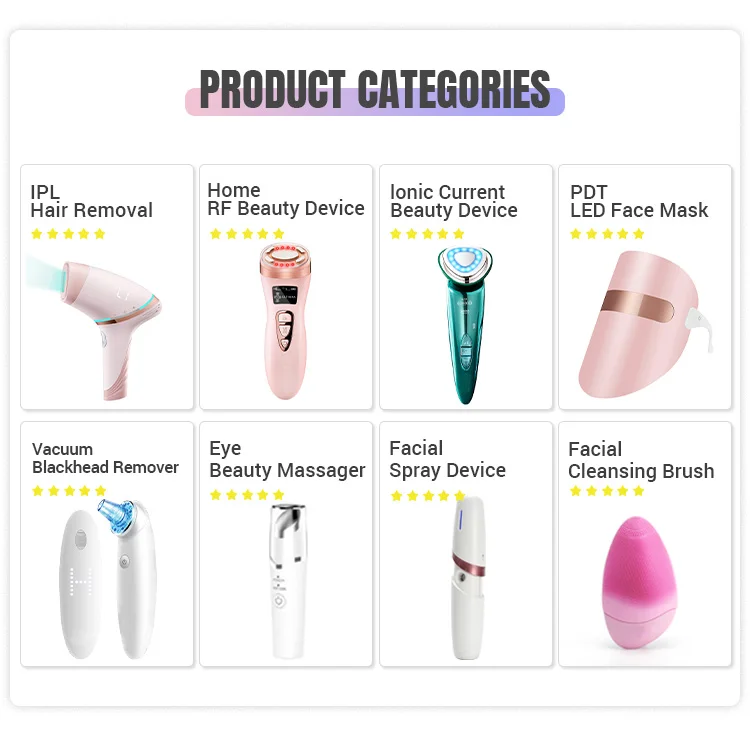Open Ionic Current Beauty Device category
Image resolution: width=750 pixels, height=733 pixels.
pos(454,201)
